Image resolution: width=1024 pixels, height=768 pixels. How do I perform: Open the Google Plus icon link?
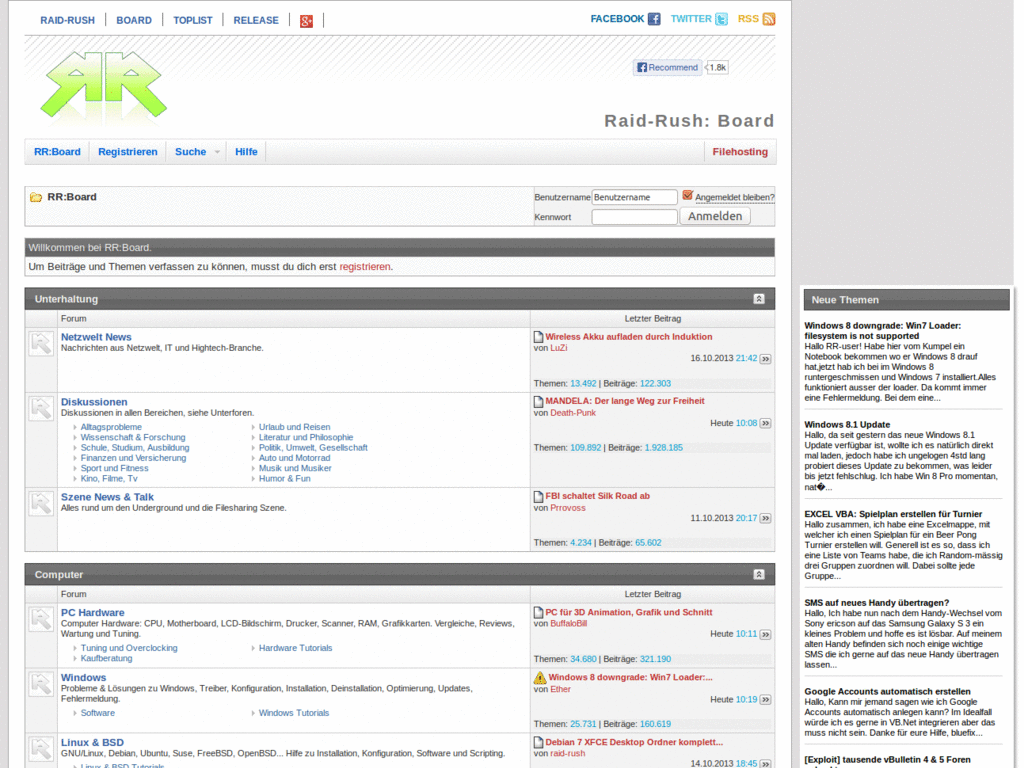point(306,21)
